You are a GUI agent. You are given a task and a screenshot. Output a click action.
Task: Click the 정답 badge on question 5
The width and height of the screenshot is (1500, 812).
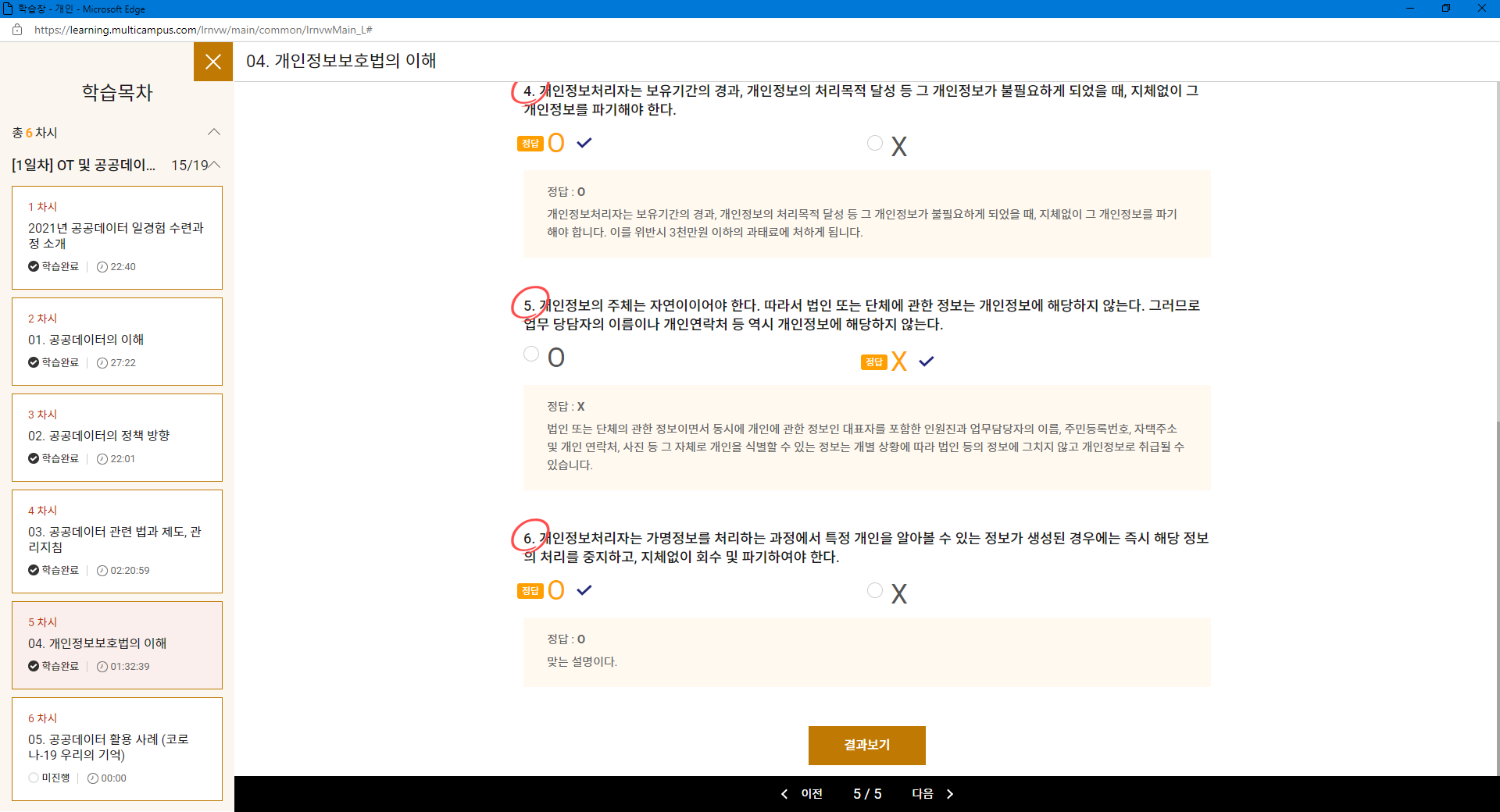[x=874, y=362]
